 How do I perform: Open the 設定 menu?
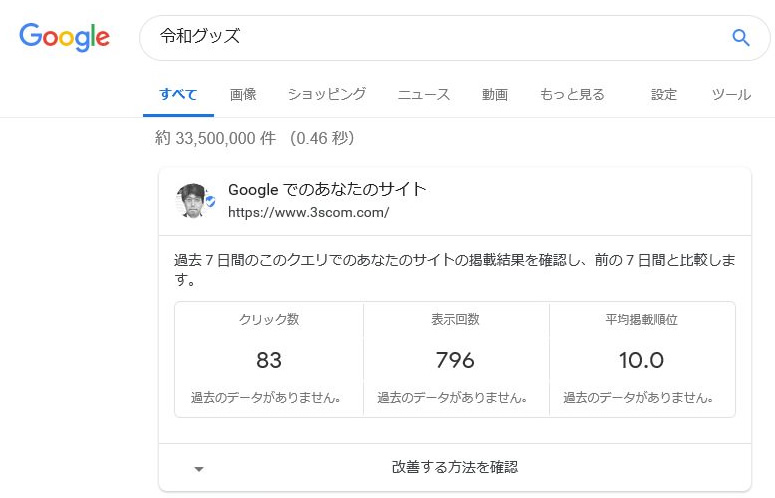(x=664, y=95)
